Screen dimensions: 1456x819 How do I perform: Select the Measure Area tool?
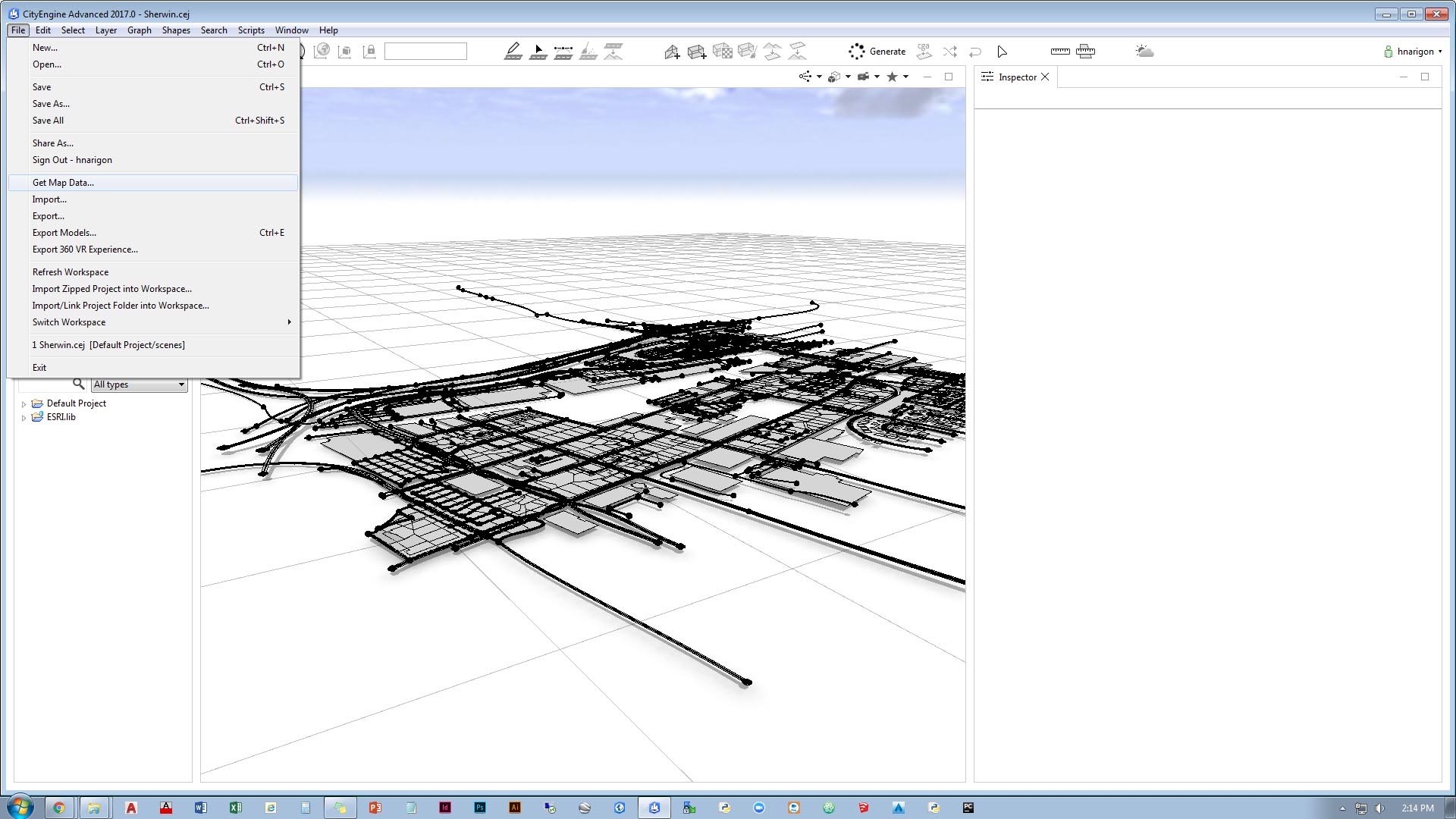coord(1085,52)
